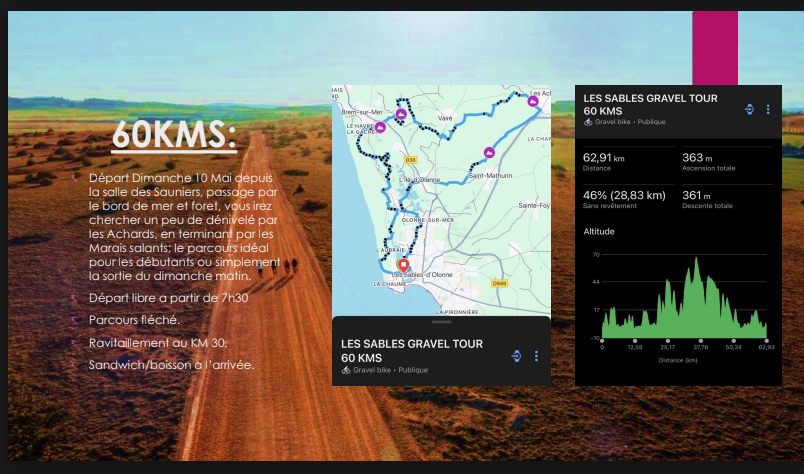804x474 pixels.
Task: Select the purple climb marker near Saint-Mathurin
Action: tap(489, 153)
